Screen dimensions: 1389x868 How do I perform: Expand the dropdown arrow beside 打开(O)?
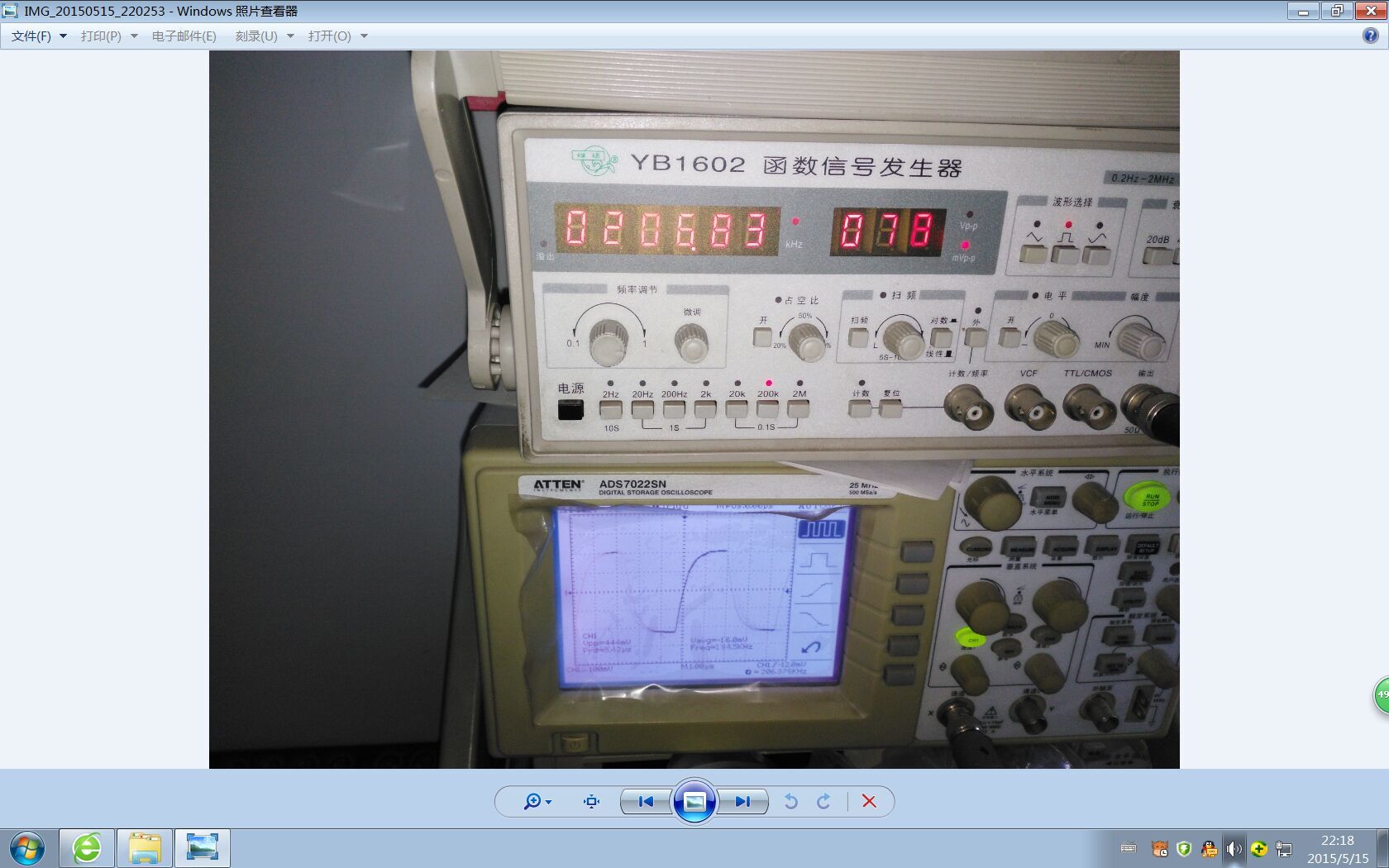(x=364, y=36)
